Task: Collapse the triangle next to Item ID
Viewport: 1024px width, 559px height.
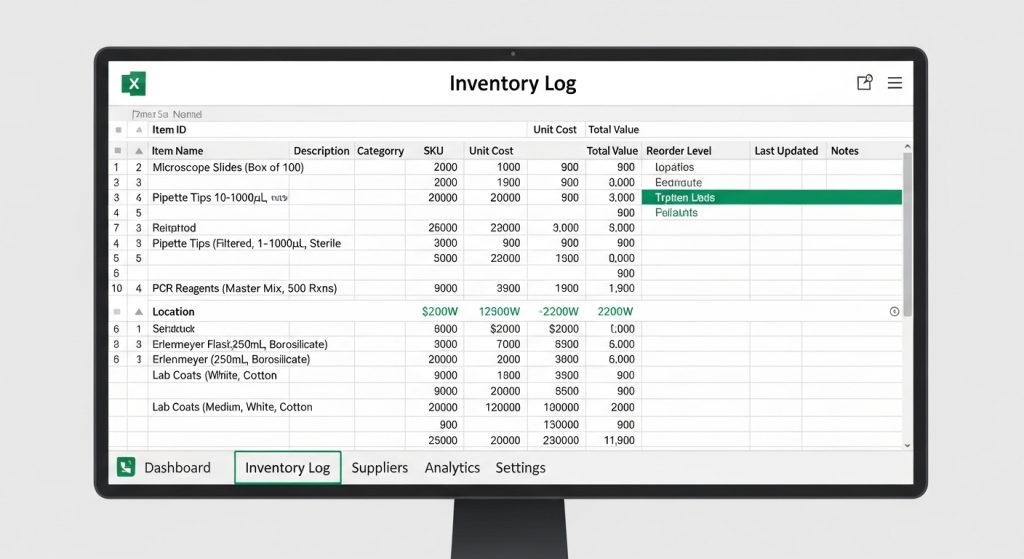Action: (138, 130)
